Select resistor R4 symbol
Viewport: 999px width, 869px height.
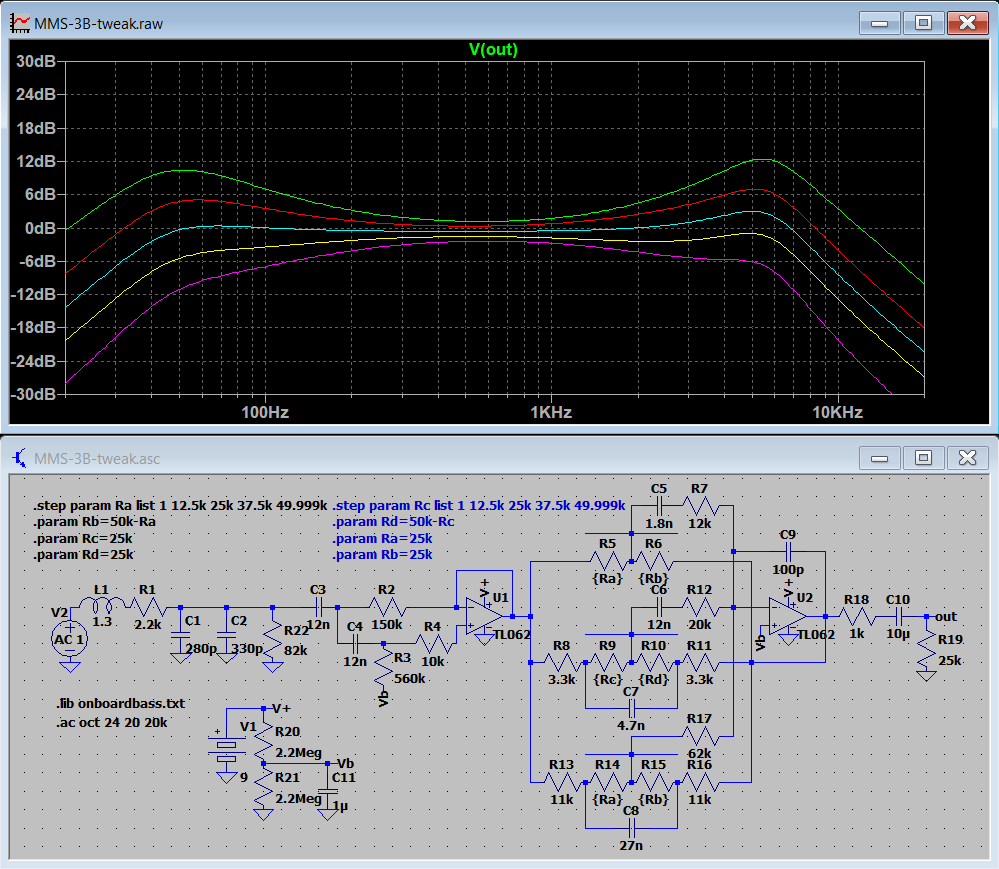tap(433, 643)
